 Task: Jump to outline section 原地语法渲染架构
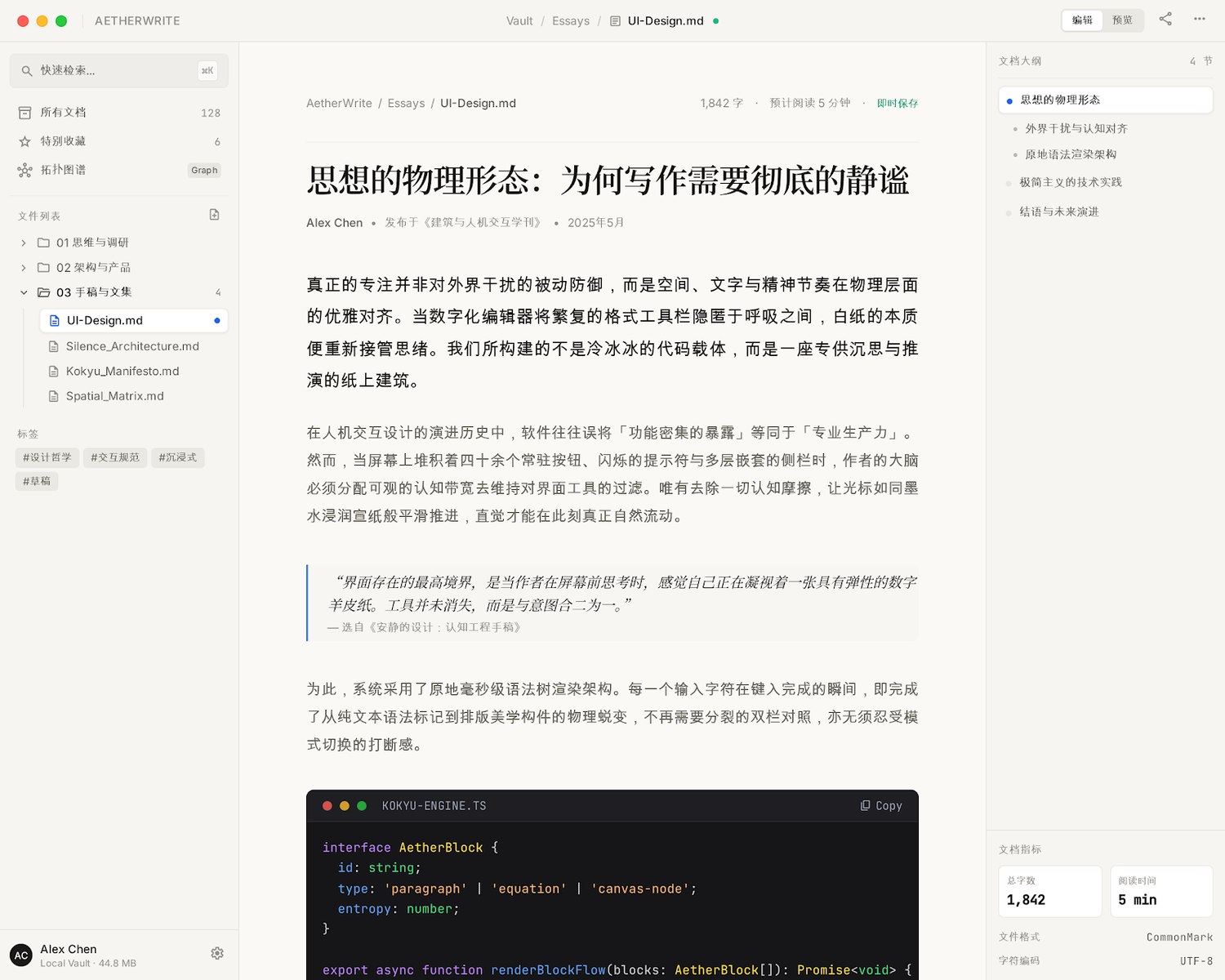tap(1071, 154)
